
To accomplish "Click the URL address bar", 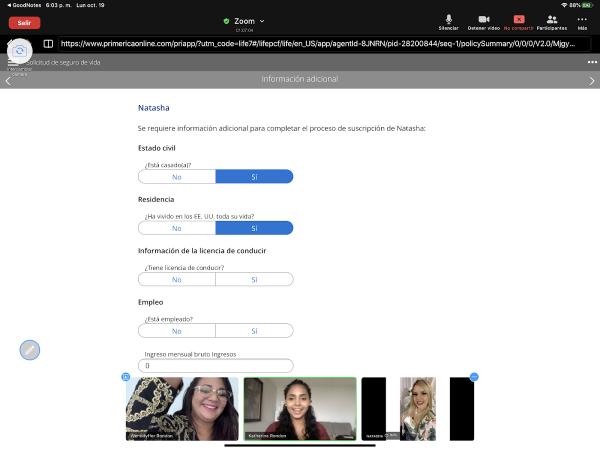I will coord(320,44).
